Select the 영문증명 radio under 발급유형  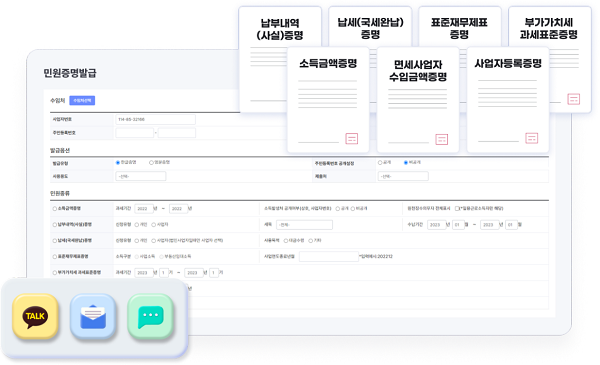[151, 163]
